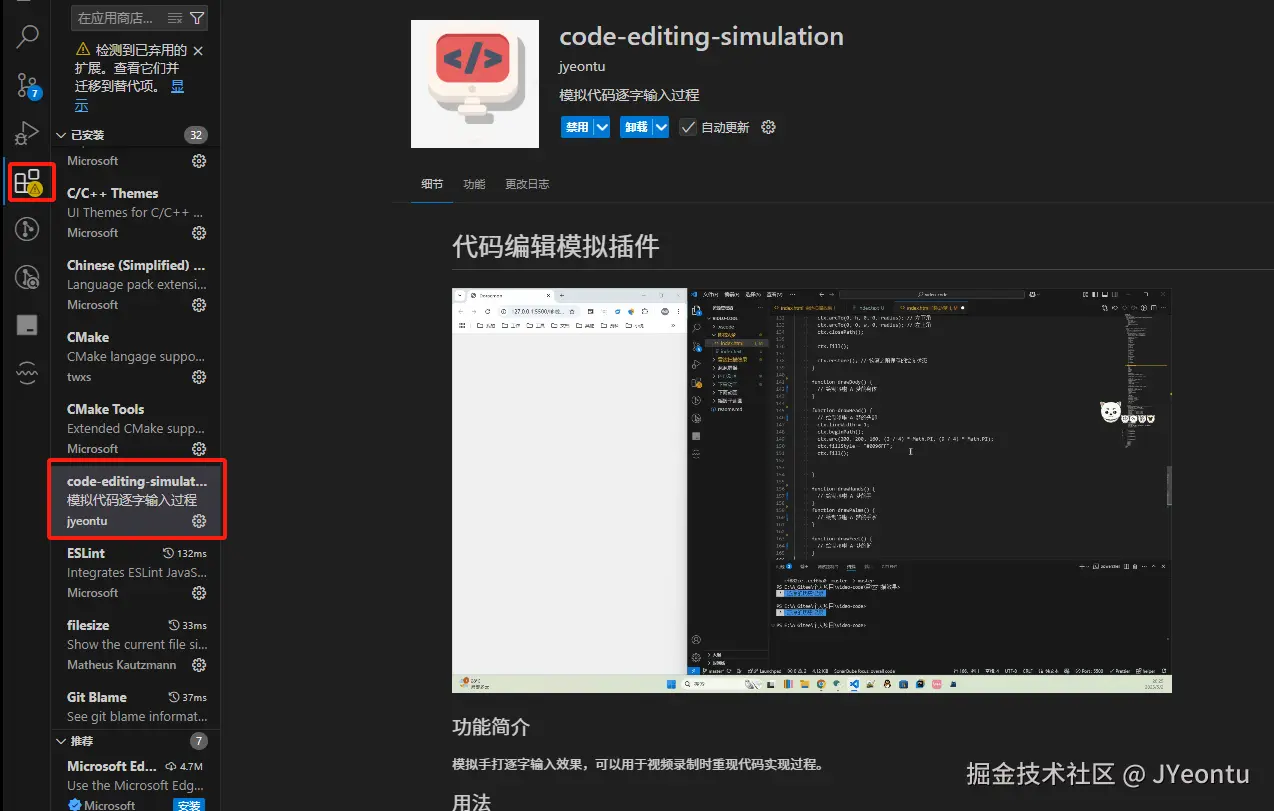Screen dimensions: 1274x811
Task: Click the code-editing-simulation title heading
Action: click(x=701, y=36)
